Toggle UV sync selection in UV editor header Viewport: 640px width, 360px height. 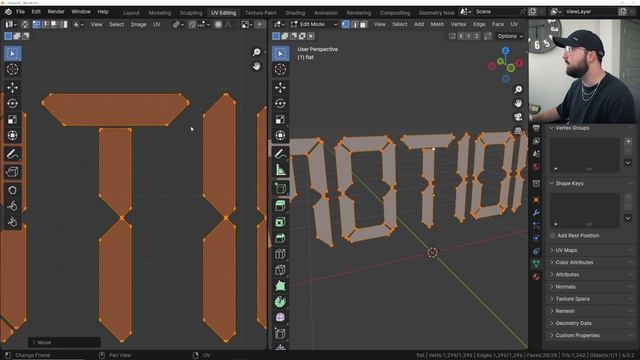25,24
